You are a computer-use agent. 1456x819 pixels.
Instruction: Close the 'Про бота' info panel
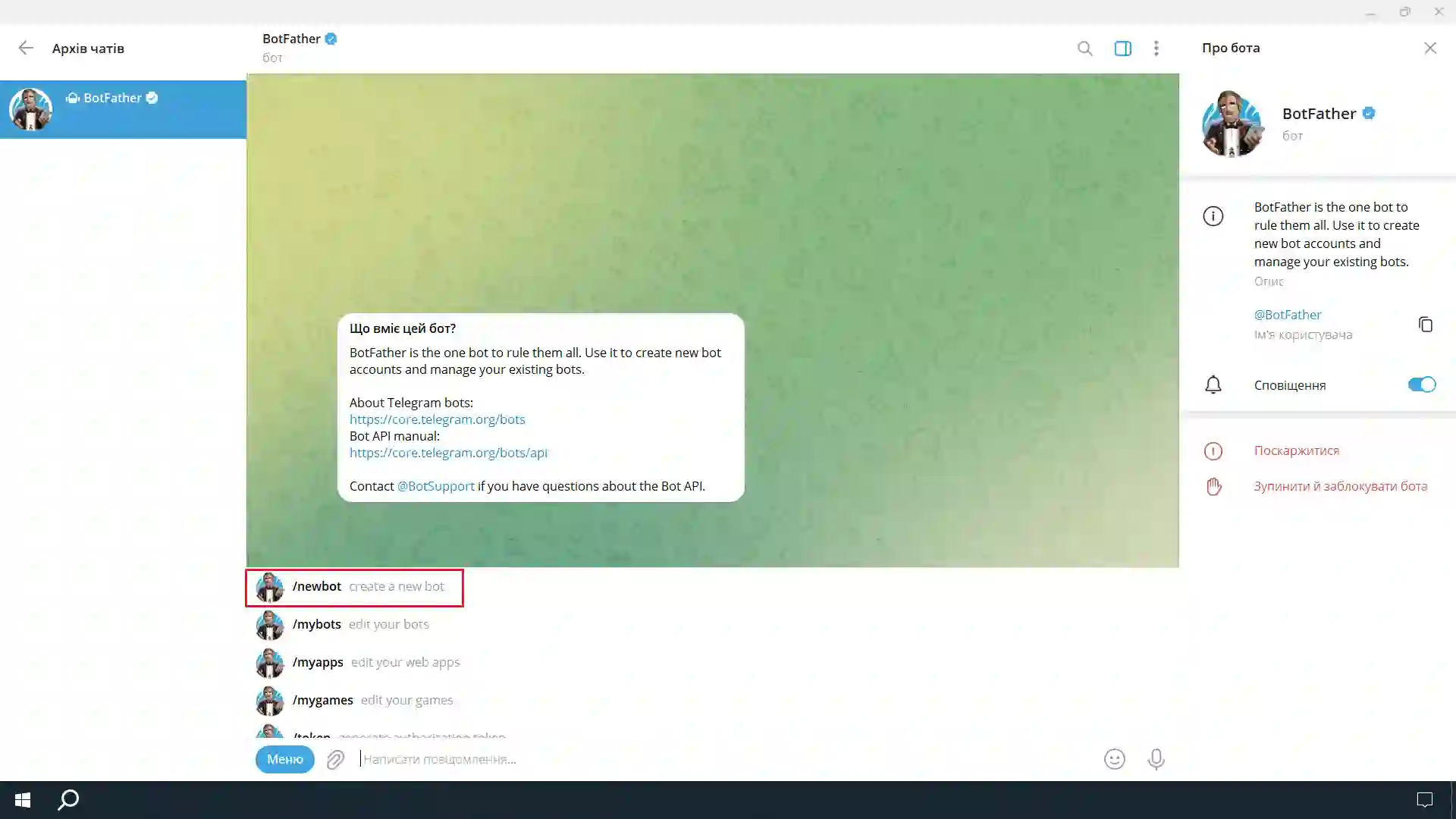[x=1429, y=48]
